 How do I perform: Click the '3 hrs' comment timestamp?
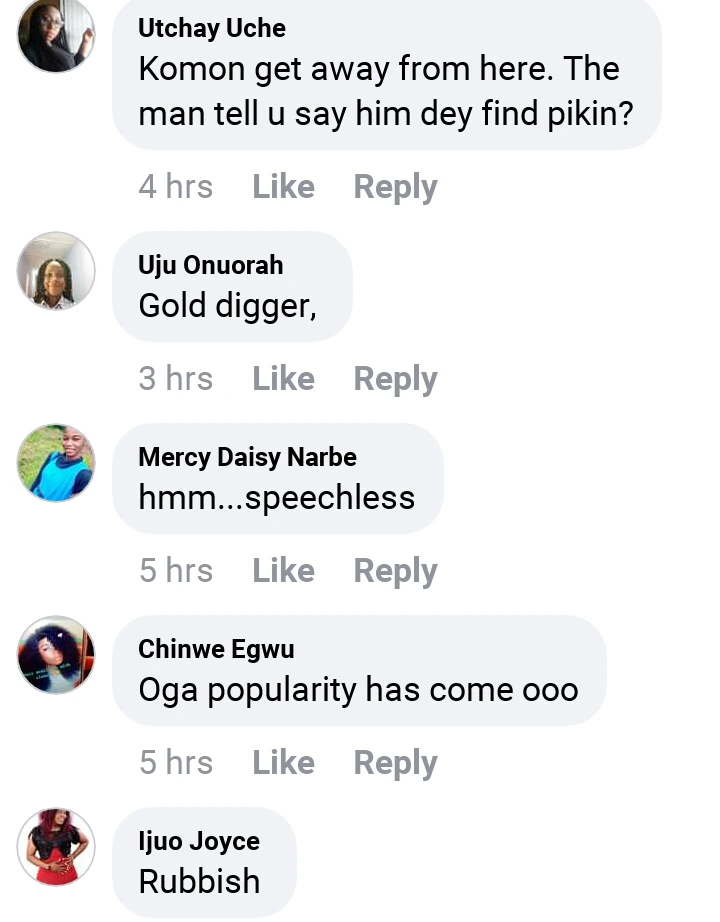[x=176, y=379]
